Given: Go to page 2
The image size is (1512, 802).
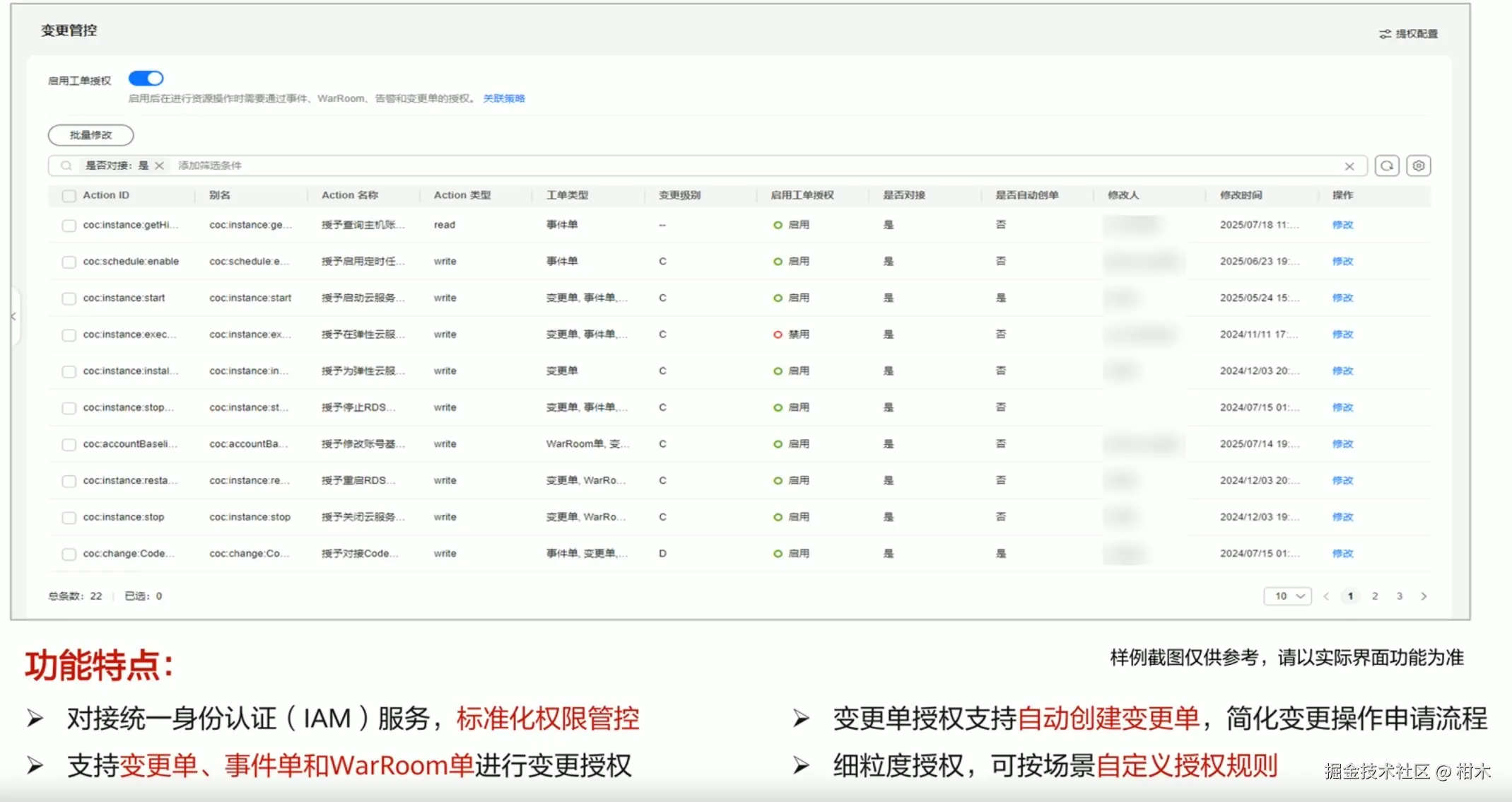Looking at the screenshot, I should 1375,596.
